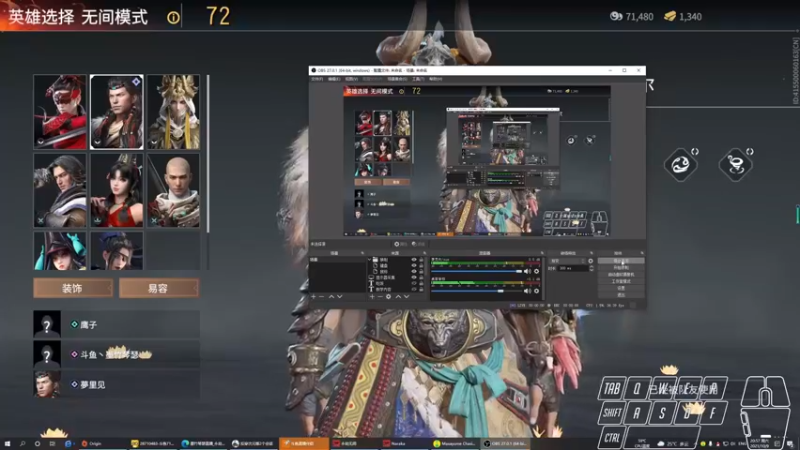Remove scene with minus icon
Screen dimensions: 800x450
click(321, 296)
